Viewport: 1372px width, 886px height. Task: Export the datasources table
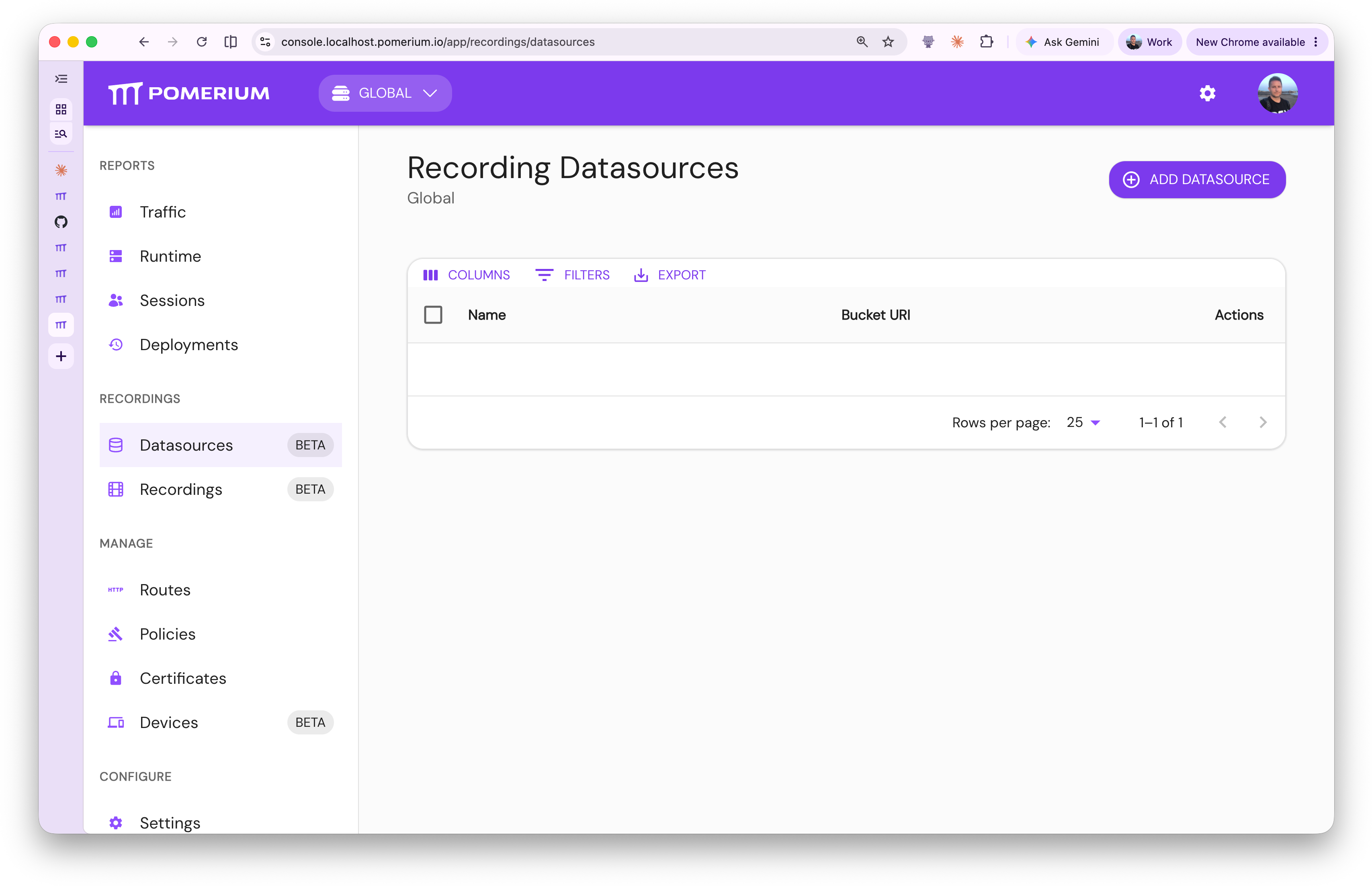coord(670,275)
